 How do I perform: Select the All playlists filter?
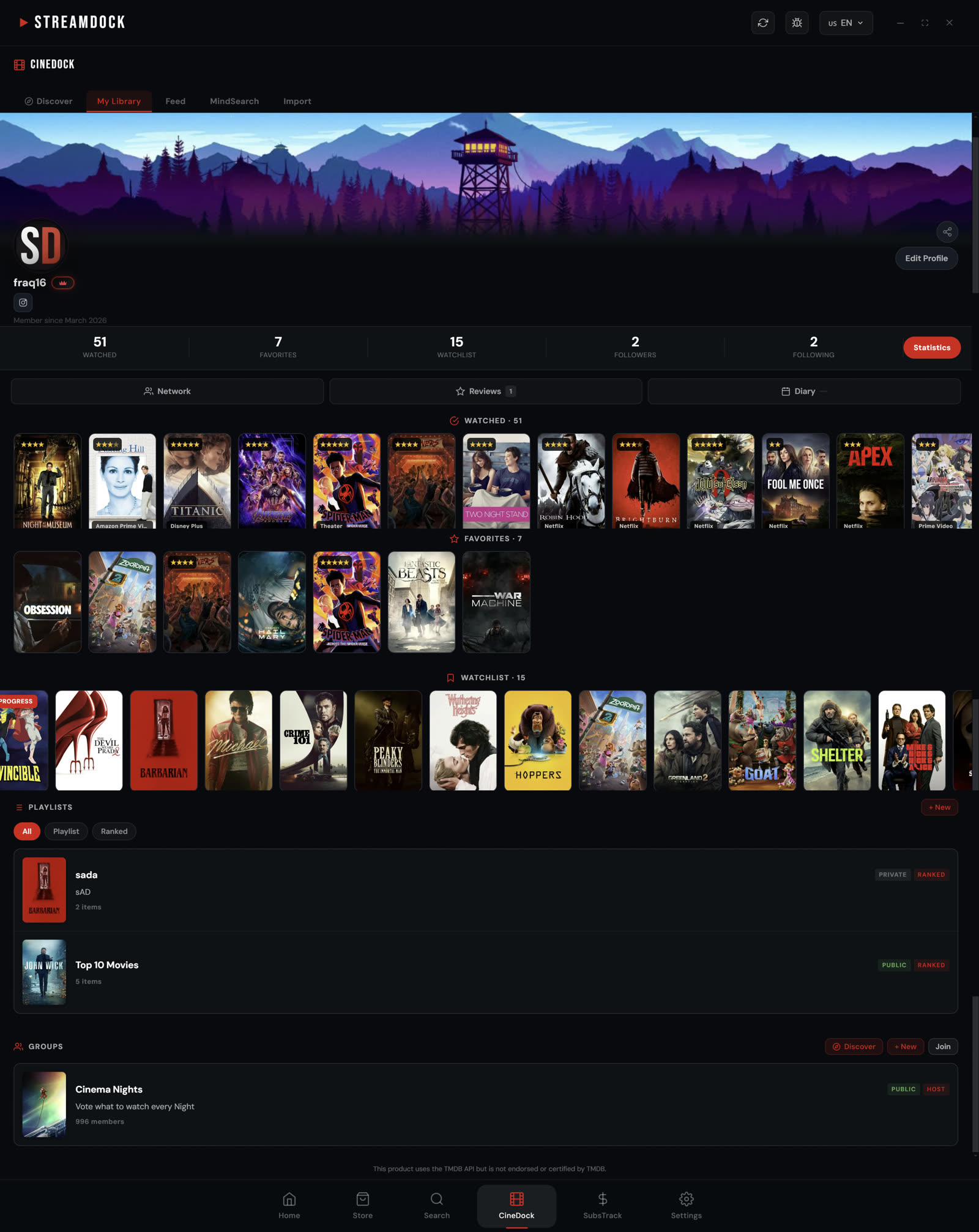click(27, 831)
